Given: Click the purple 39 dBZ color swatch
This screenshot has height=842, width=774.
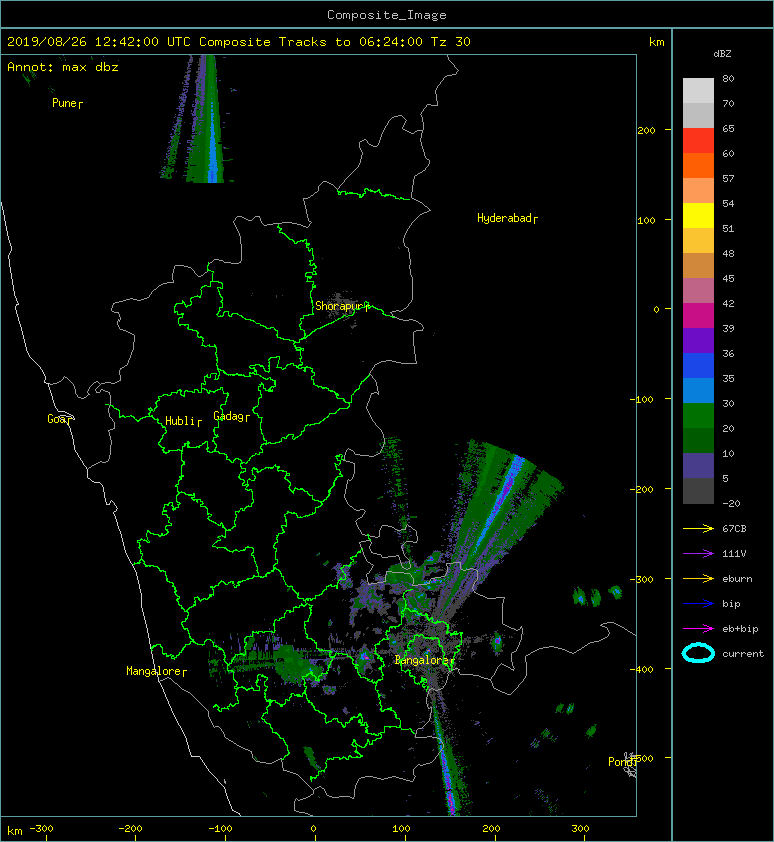Looking at the screenshot, I should coord(698,340).
